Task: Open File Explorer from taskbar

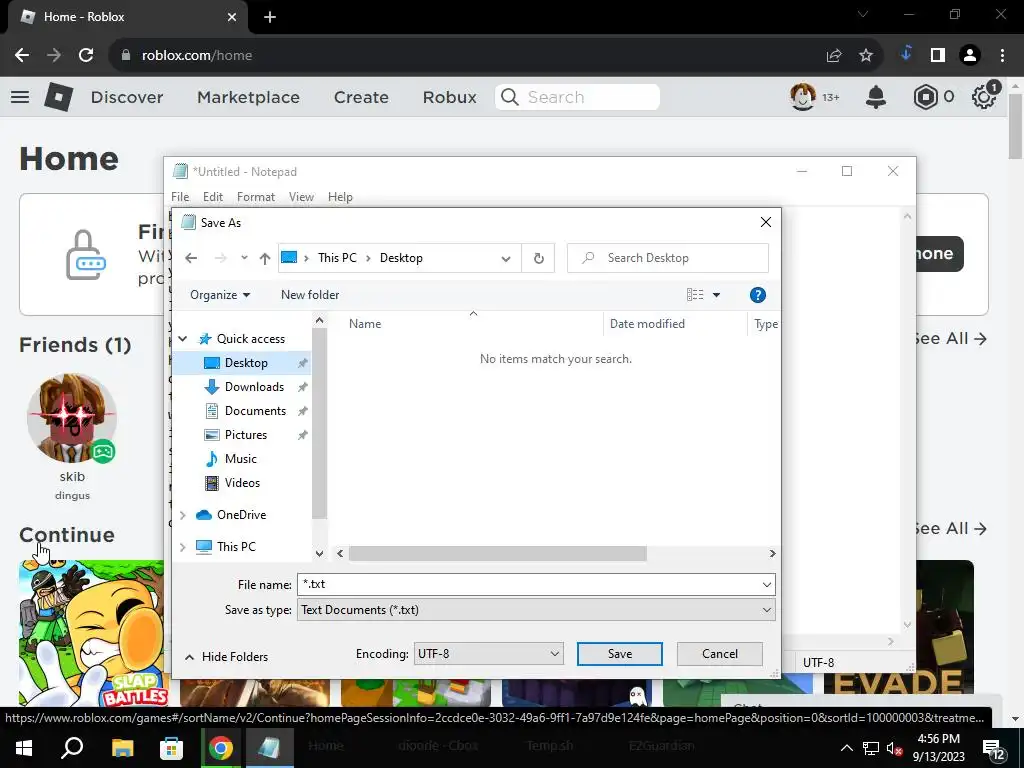Action: coord(122,747)
